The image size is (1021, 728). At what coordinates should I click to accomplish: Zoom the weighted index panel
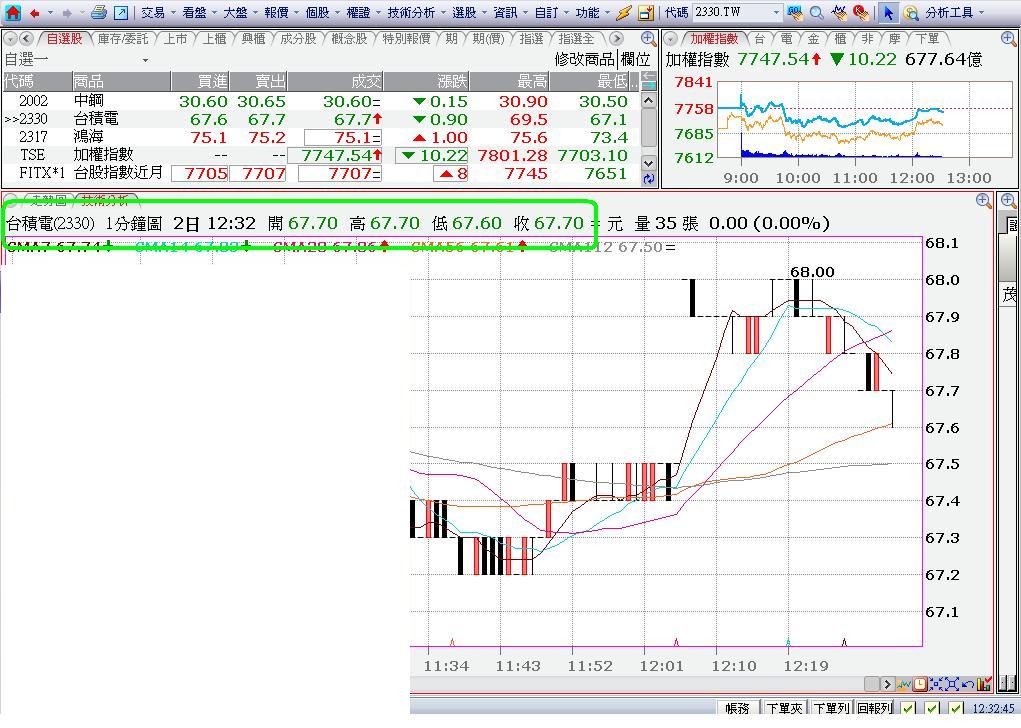click(x=1008, y=39)
